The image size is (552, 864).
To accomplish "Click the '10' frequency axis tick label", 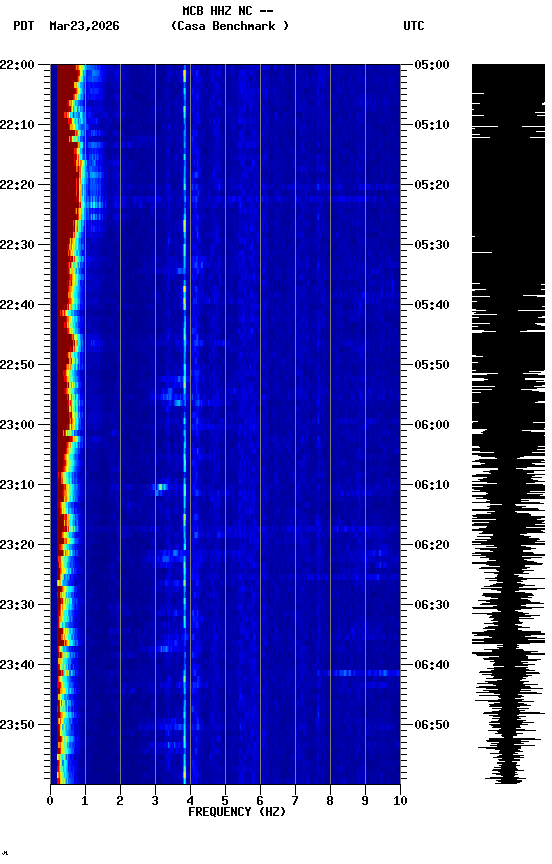I will pos(400,801).
